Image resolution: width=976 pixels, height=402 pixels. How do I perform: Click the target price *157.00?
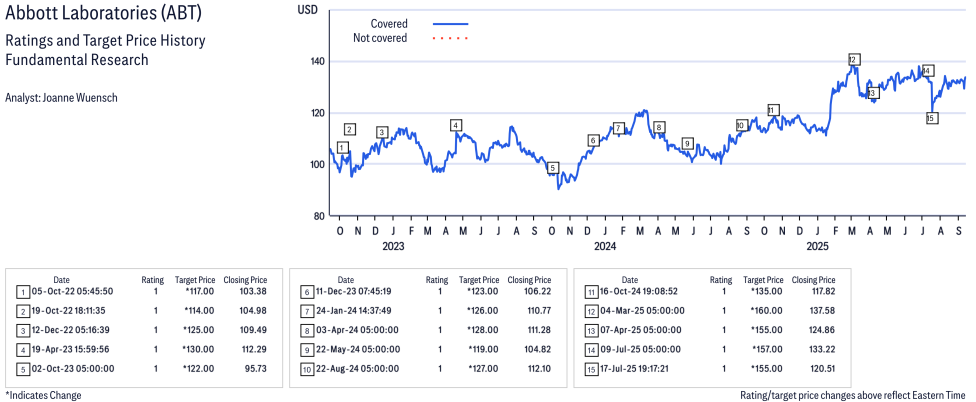[766, 349]
